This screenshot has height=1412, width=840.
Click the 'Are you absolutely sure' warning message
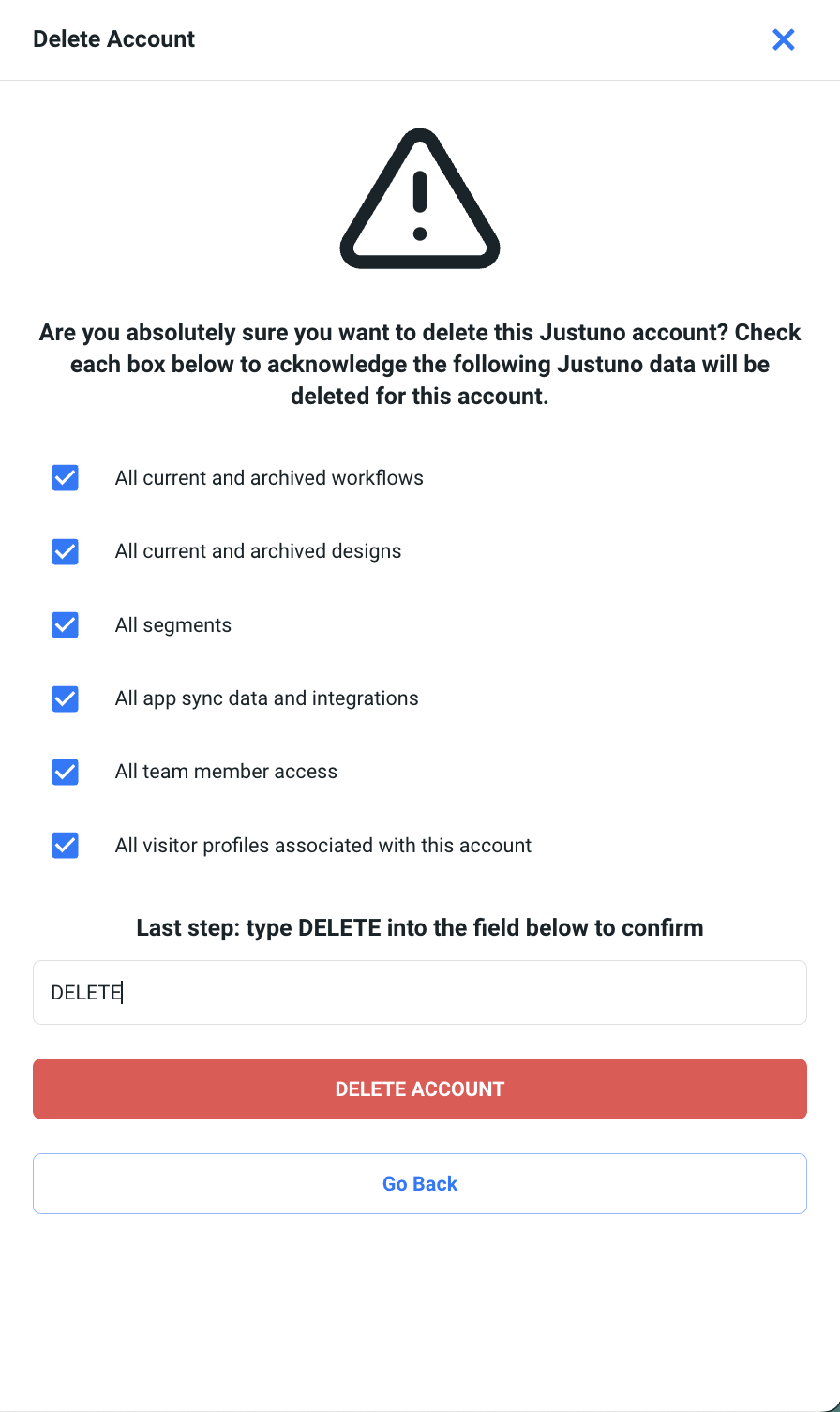420,364
